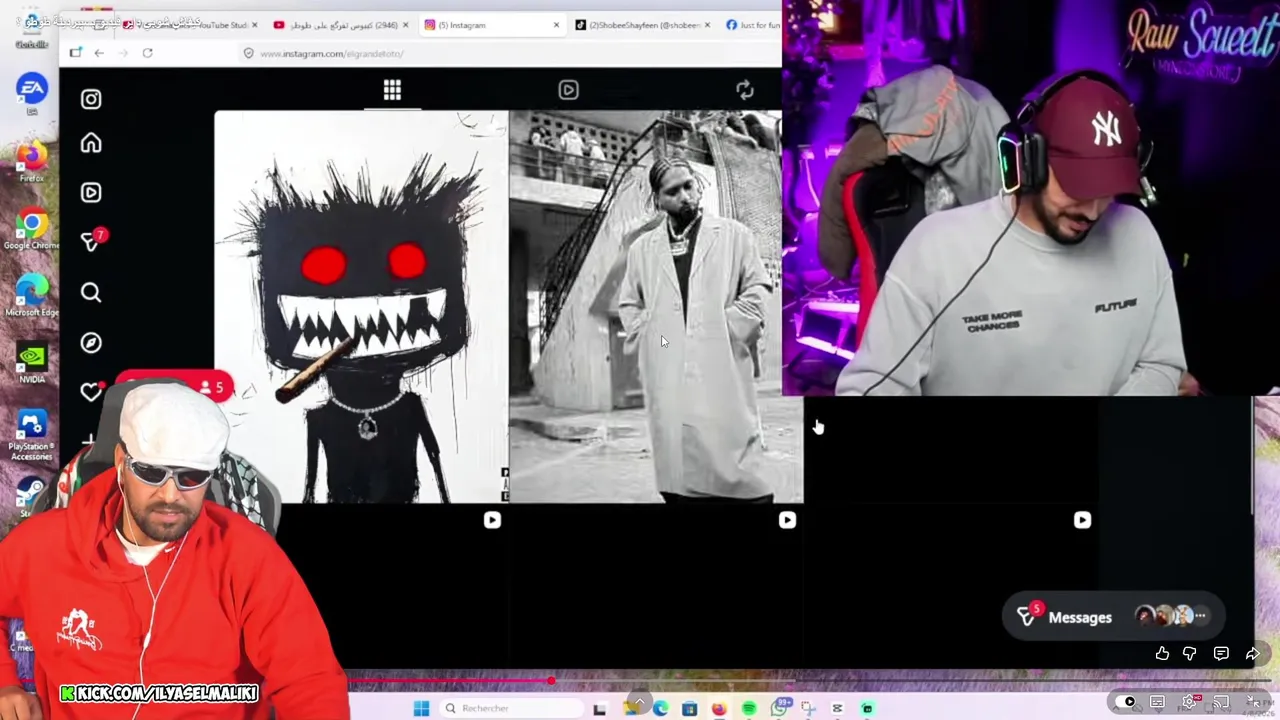This screenshot has height=720, width=1280.
Task: Close the ShobeeShayfeen TikTok tab
Action: click(x=707, y=25)
